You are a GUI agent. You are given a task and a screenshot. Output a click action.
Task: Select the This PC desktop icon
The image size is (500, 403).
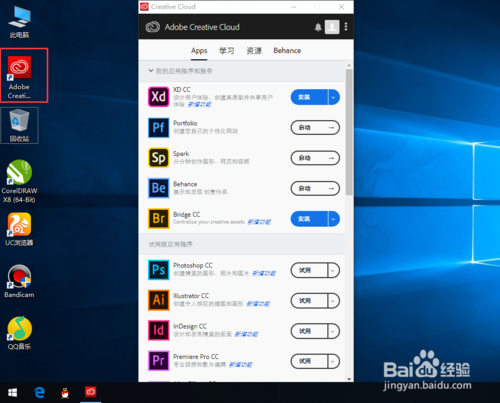coord(19,22)
